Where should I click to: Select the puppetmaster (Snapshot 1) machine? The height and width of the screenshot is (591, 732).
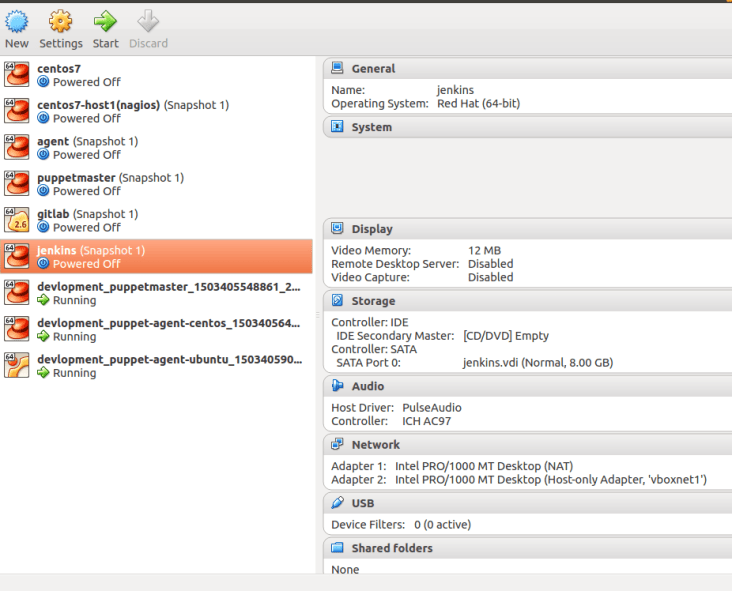tap(156, 183)
